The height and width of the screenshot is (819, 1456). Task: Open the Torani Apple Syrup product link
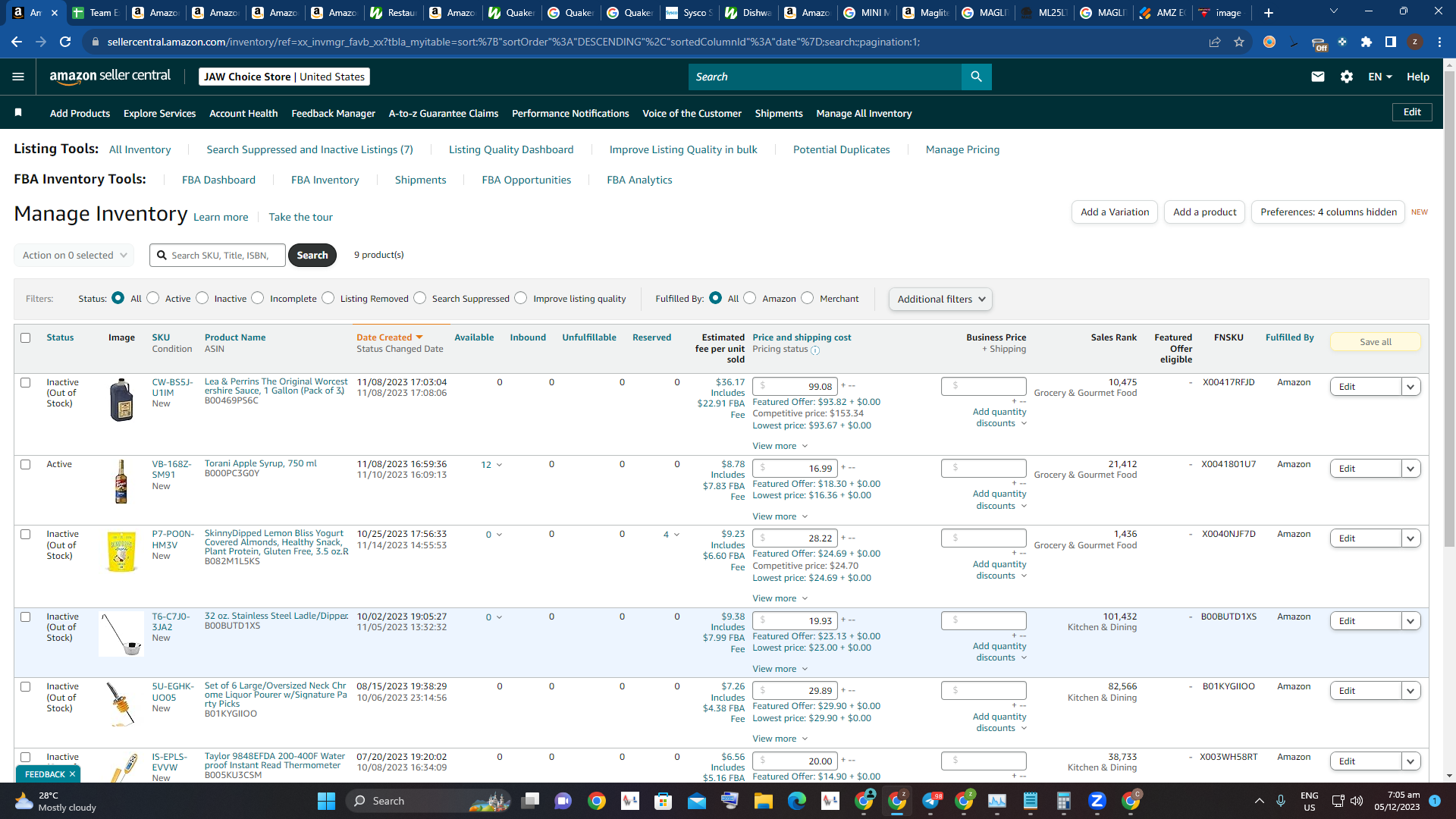click(x=260, y=463)
